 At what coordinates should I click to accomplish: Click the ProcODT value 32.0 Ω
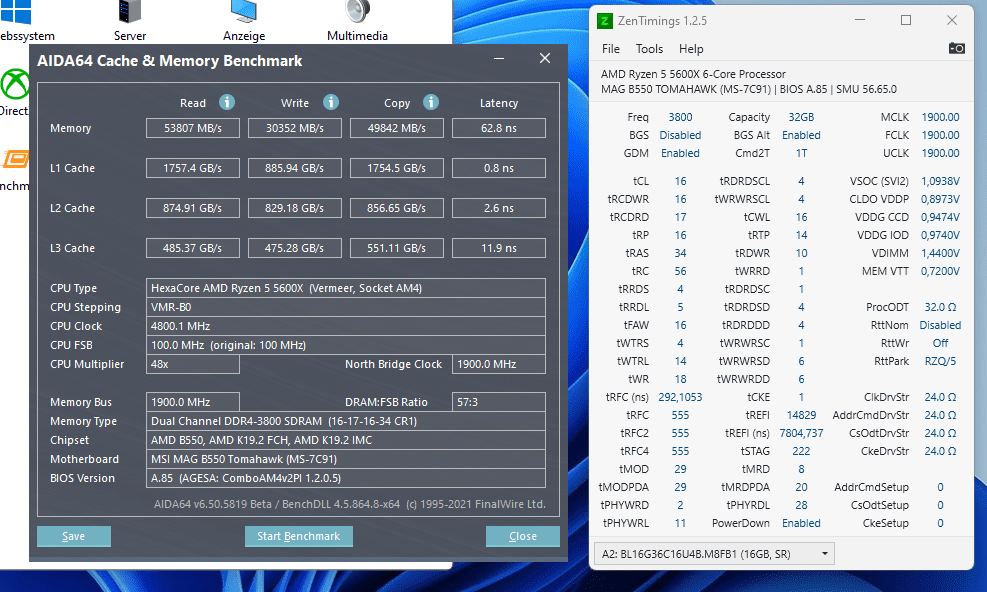(940, 307)
